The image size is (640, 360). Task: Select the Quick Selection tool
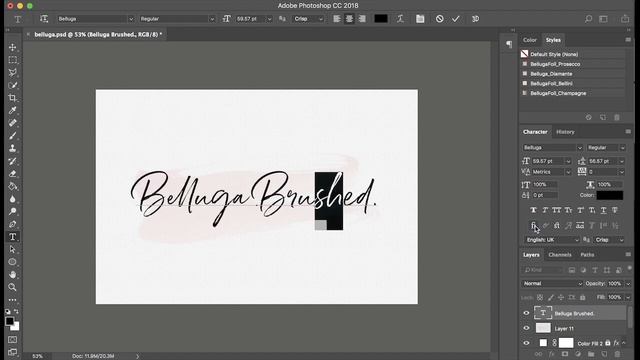13,85
